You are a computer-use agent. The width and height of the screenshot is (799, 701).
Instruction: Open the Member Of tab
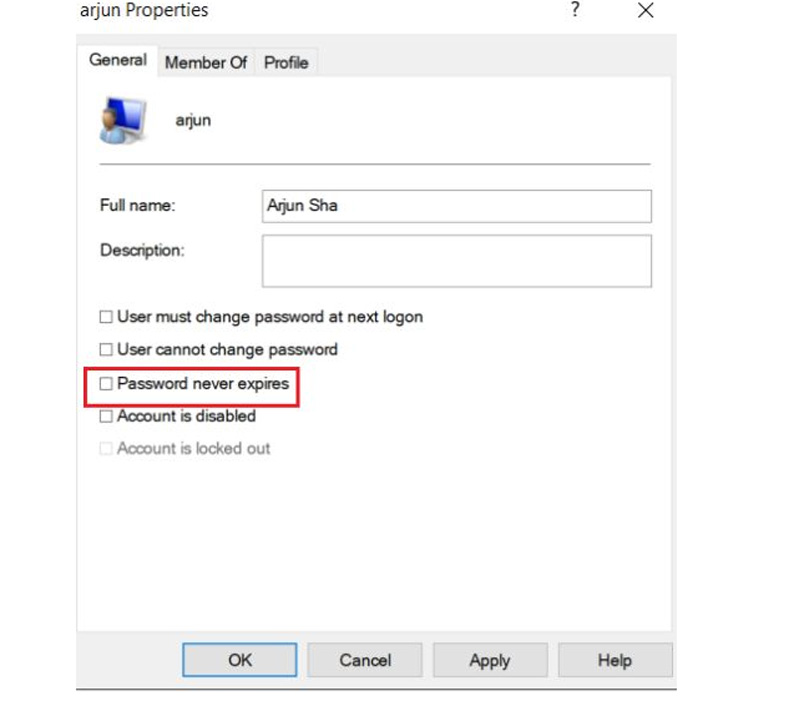pyautogui.click(x=206, y=63)
